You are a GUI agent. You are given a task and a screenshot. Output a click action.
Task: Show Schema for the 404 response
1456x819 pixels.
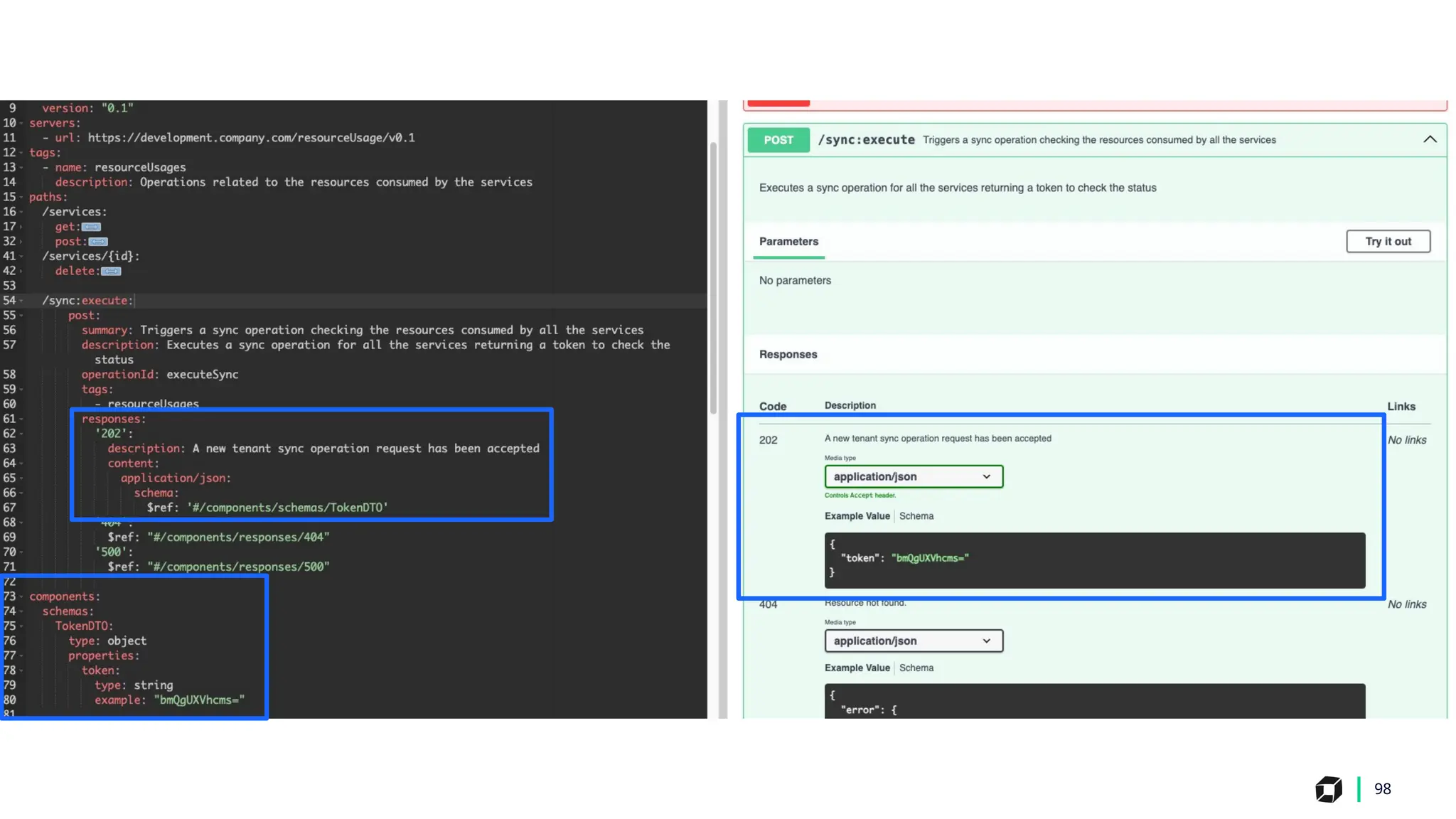click(916, 668)
